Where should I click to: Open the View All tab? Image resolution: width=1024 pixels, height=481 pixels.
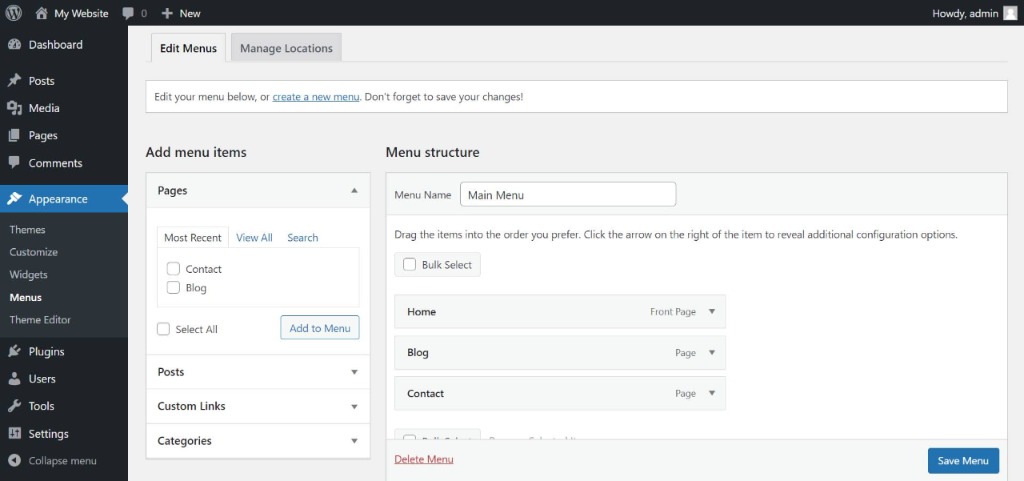point(254,238)
